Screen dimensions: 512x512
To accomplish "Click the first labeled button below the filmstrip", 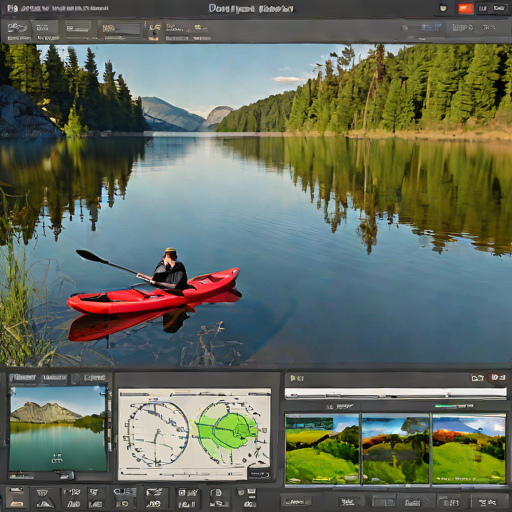I will [297, 502].
